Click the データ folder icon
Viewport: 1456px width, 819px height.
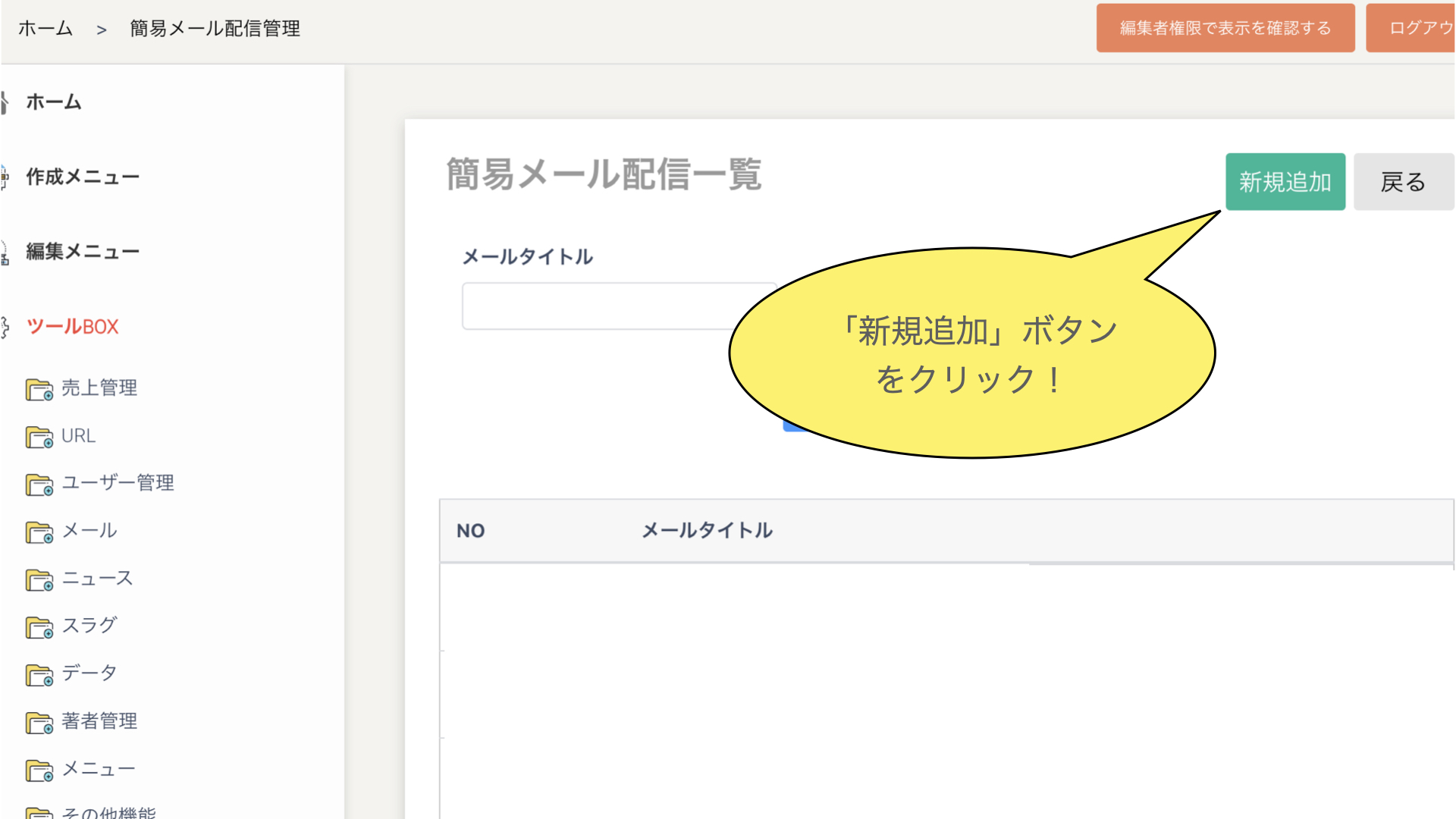39,675
